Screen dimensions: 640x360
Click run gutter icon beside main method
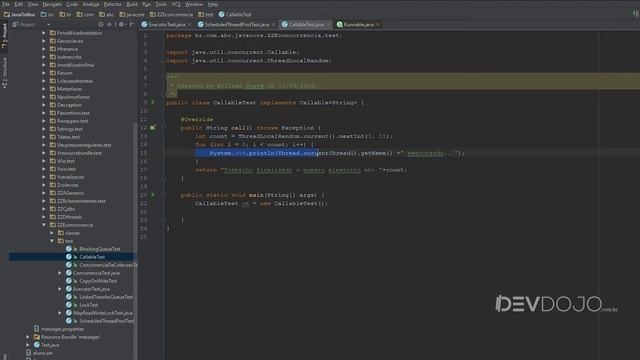153,195
